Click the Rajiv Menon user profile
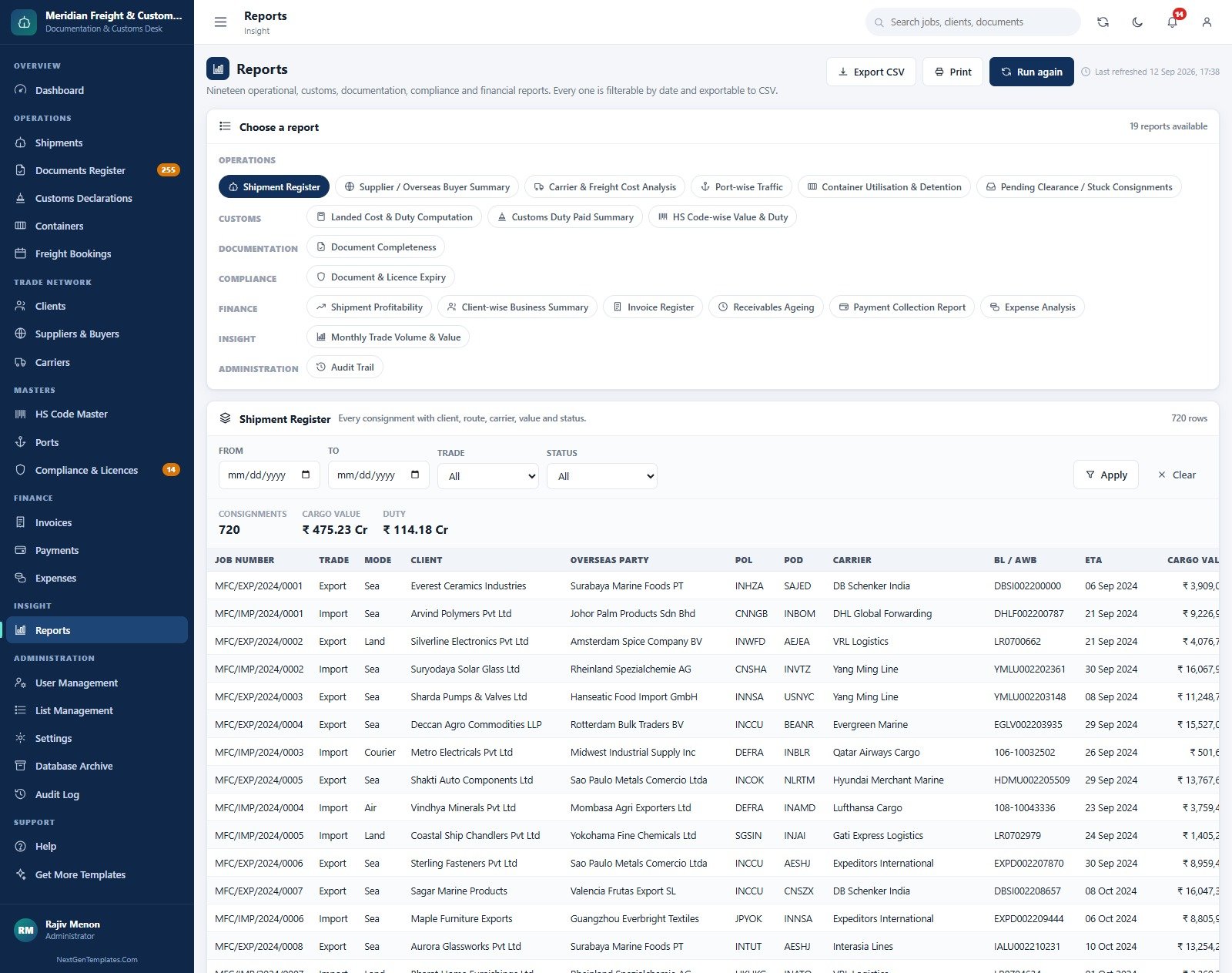 97,930
